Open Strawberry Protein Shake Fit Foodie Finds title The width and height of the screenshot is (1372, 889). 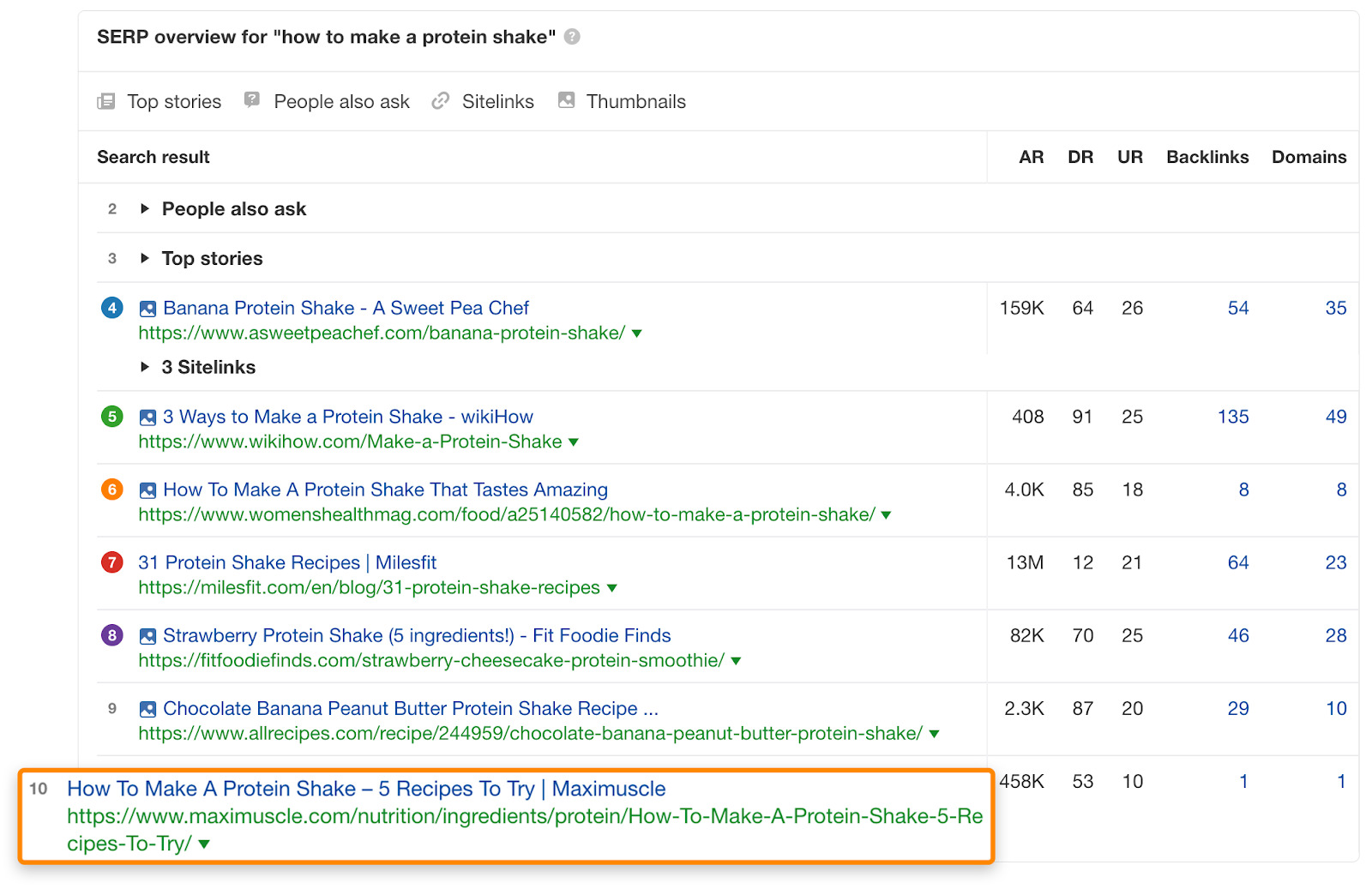[x=417, y=635]
